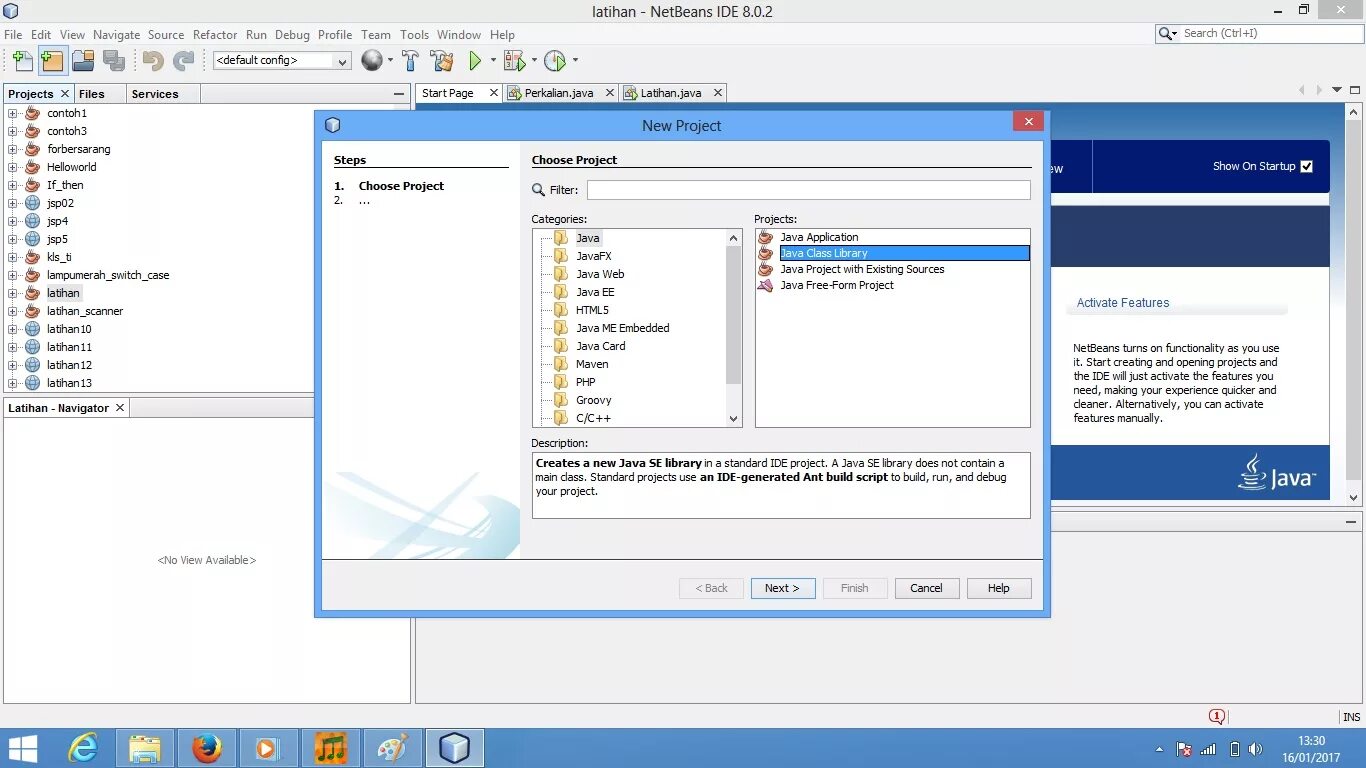The image size is (1366, 768).
Task: Select the Java Web category
Action: tap(600, 274)
